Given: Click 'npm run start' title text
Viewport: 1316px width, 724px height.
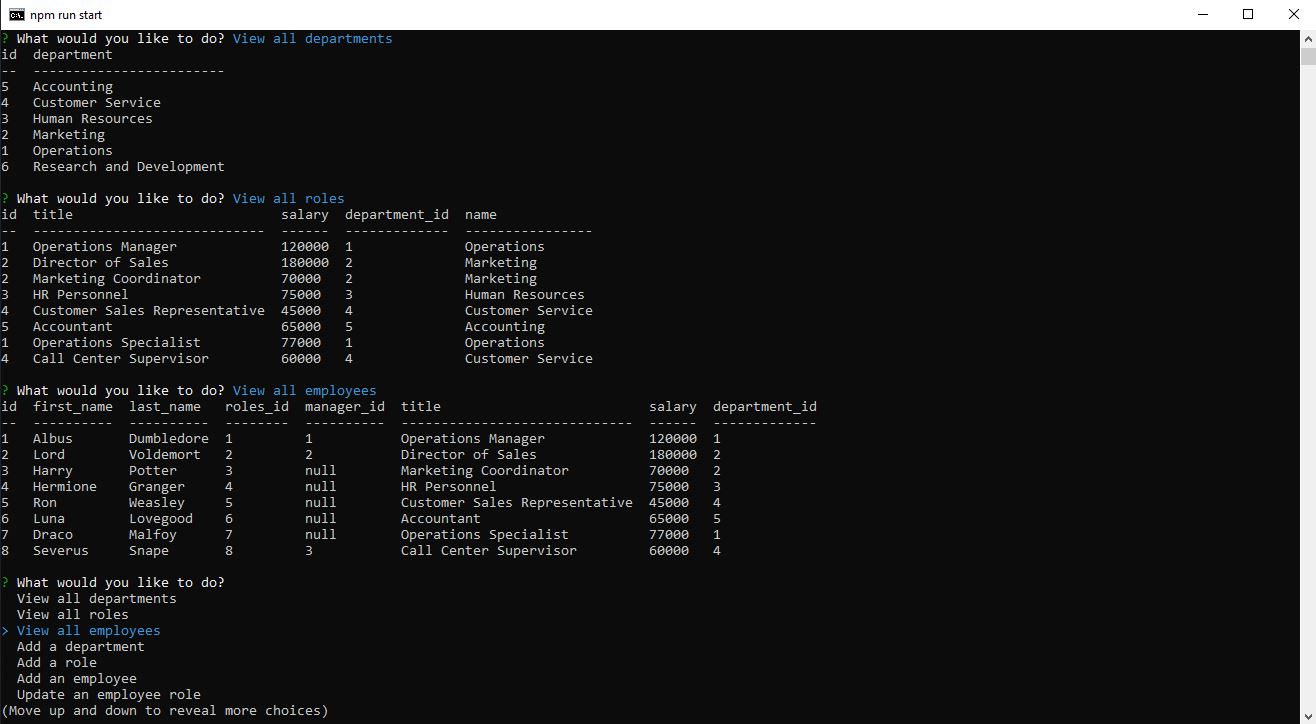Looking at the screenshot, I should [66, 15].
